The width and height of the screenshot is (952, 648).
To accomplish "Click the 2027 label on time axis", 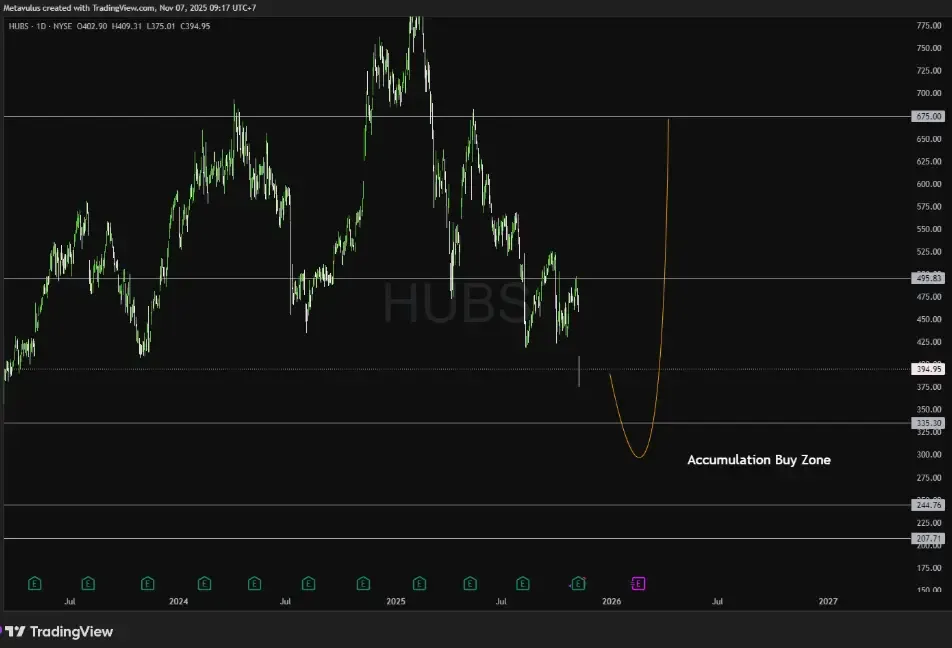I will (x=827, y=601).
